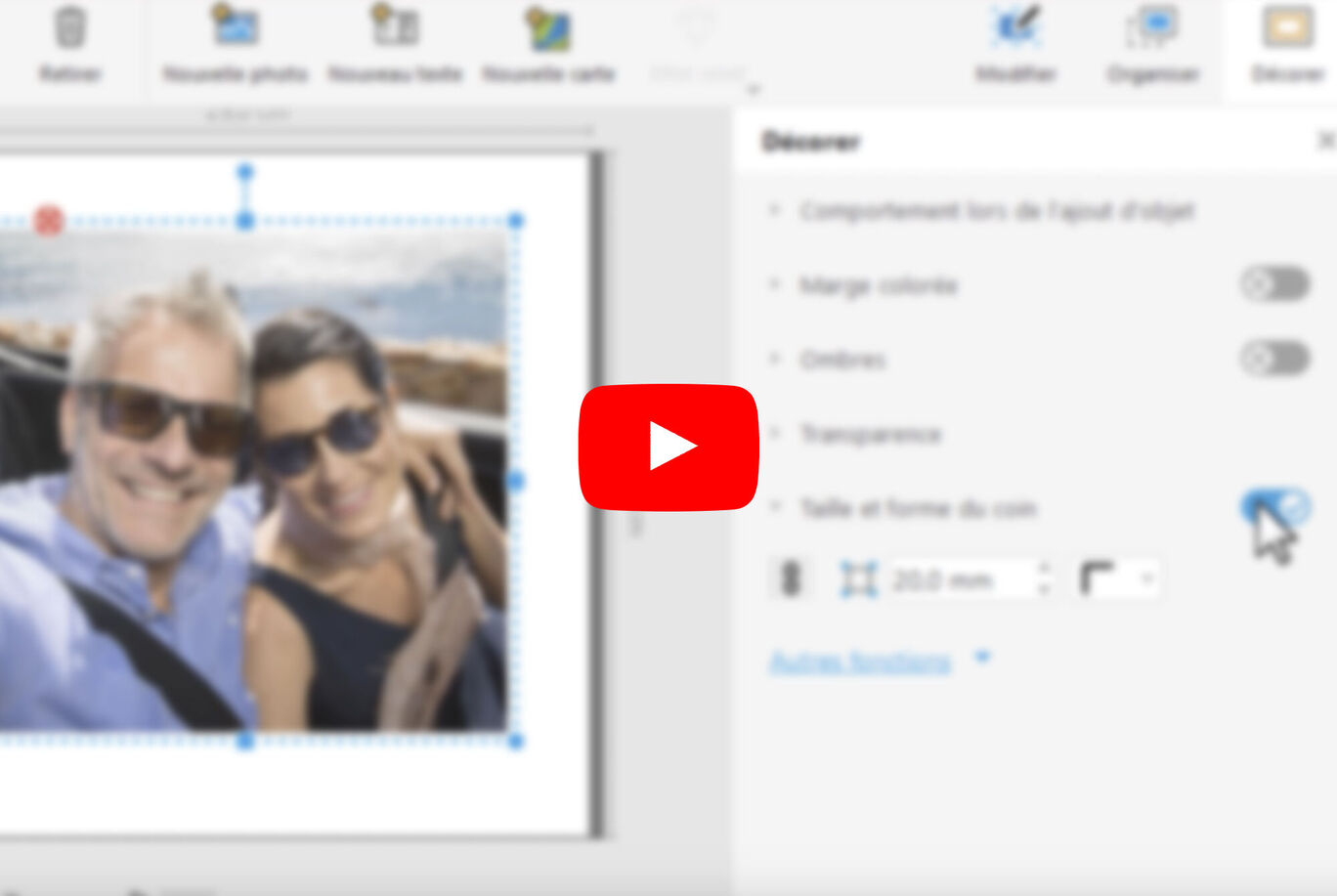Enable the Marge colorée switch

[1274, 284]
